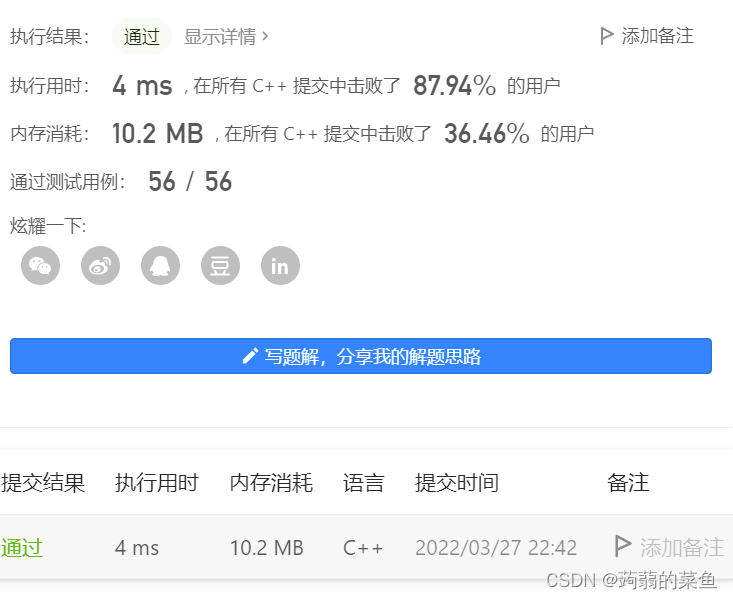Share result via Douban icon
The height and width of the screenshot is (599, 733).
click(220, 266)
